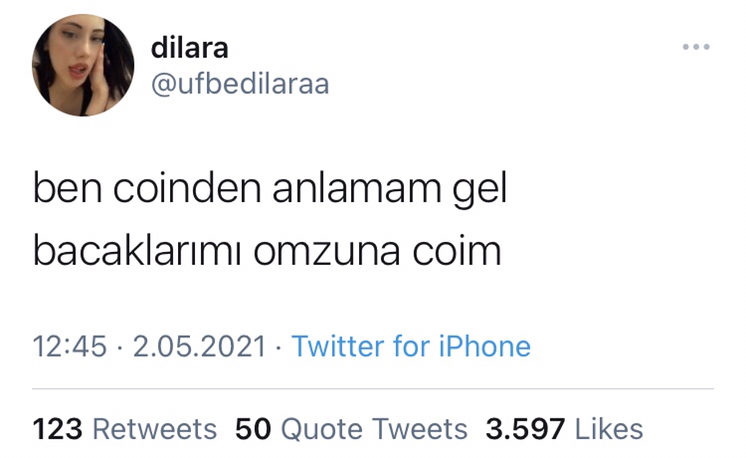
Task: Click the number 3.597 in the stats
Action: click(x=525, y=429)
